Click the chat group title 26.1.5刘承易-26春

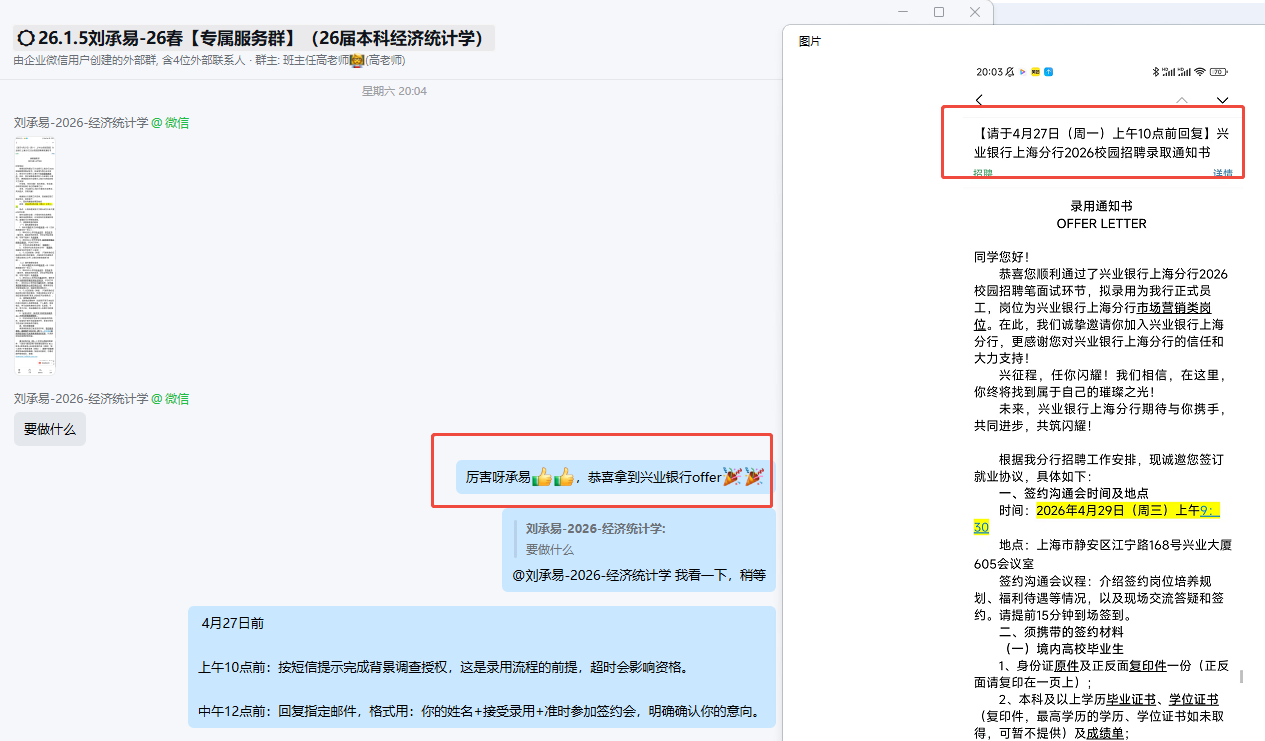tap(254, 39)
